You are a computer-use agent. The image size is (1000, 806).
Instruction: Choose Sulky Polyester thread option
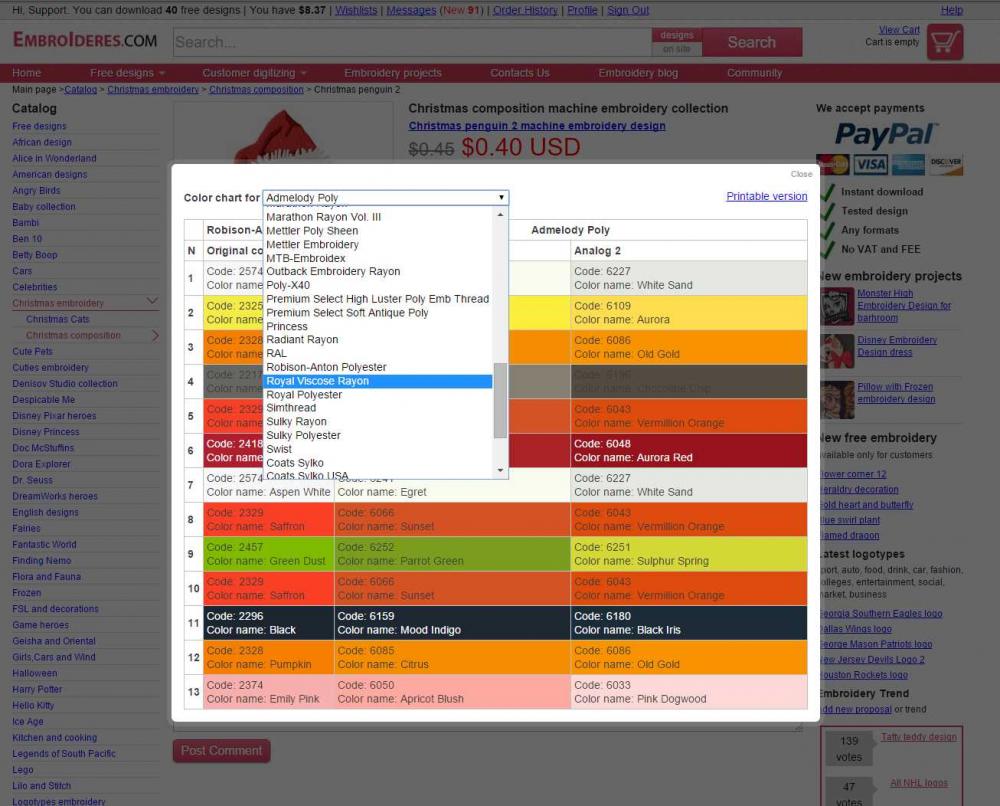click(303, 435)
